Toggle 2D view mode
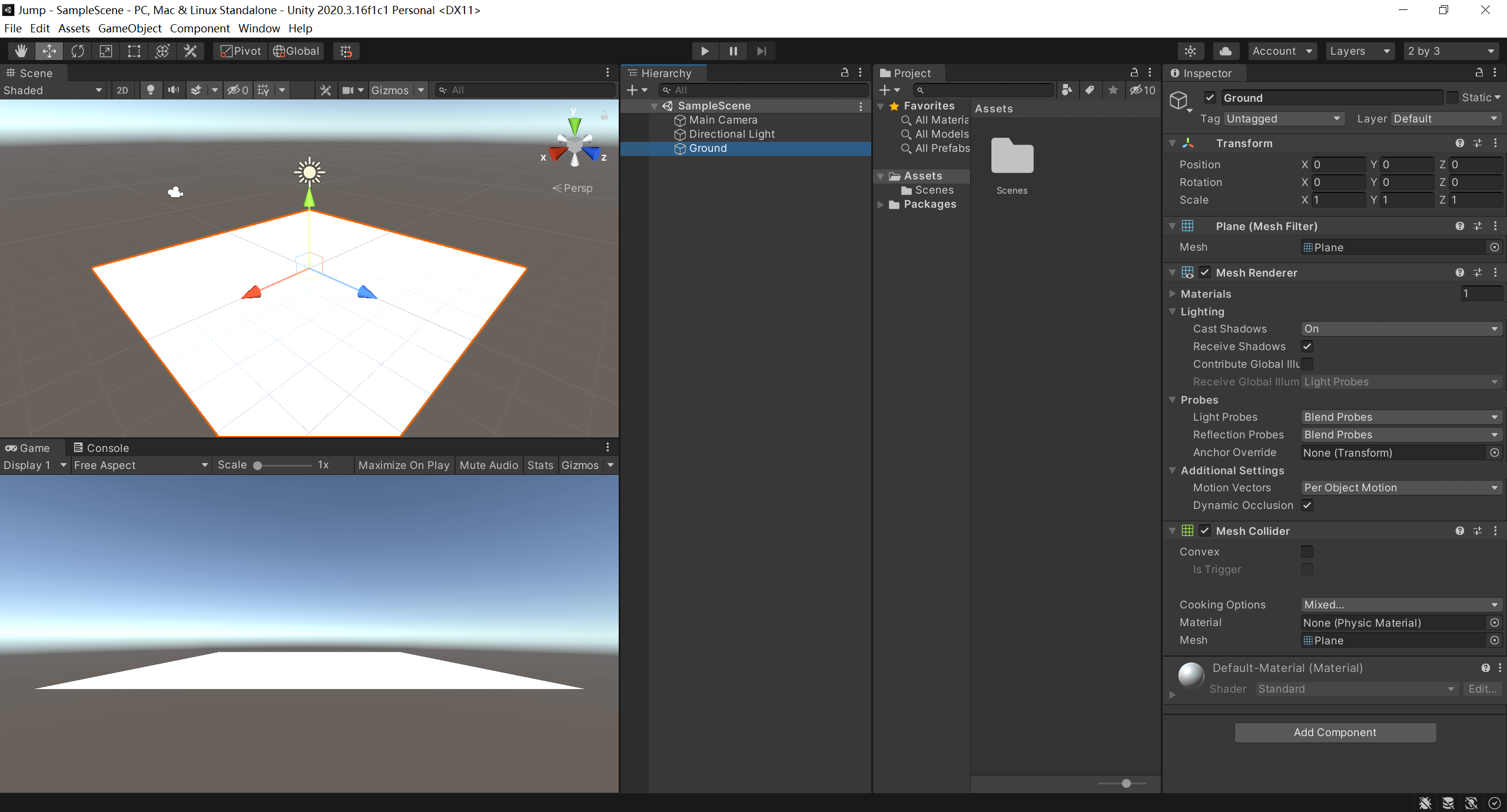 pyautogui.click(x=122, y=90)
